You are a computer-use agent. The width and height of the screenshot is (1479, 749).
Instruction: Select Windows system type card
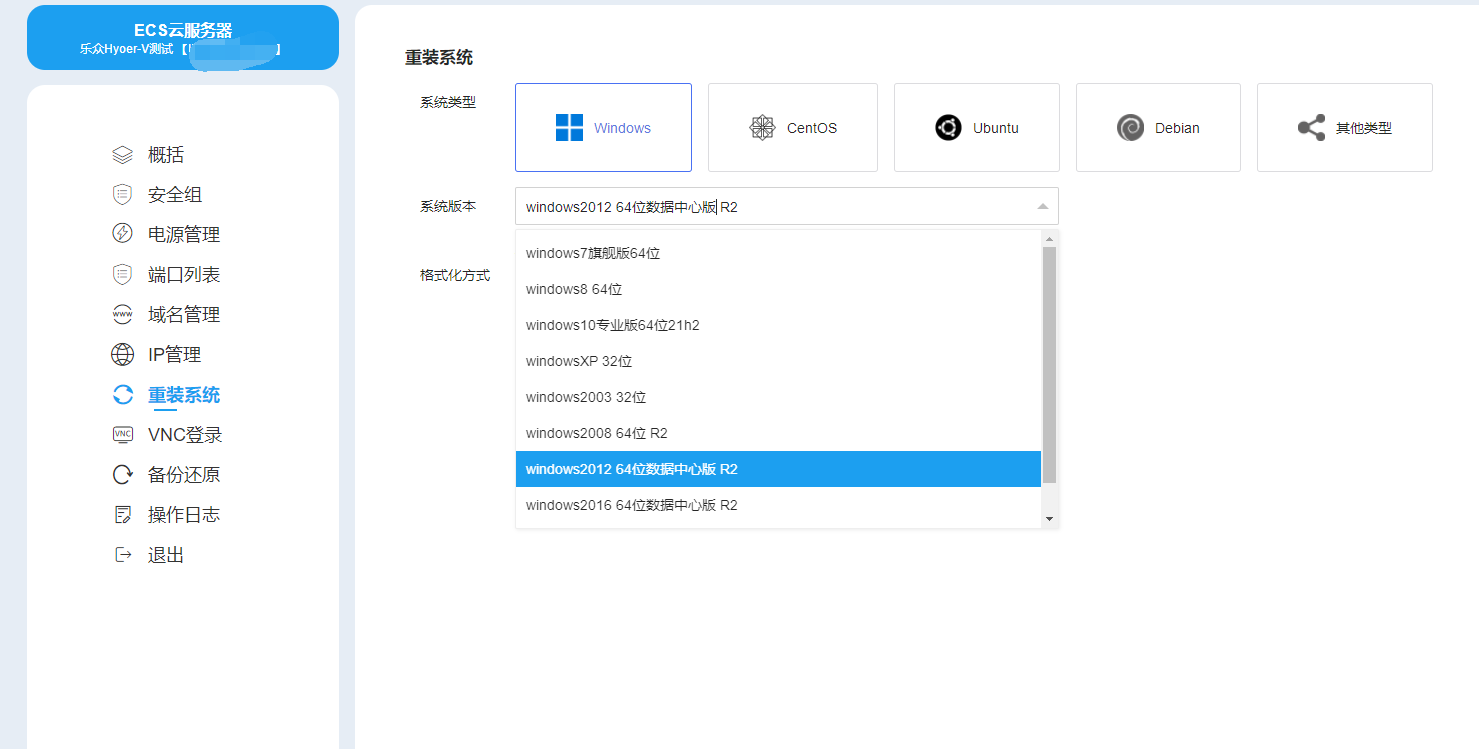pyautogui.click(x=603, y=127)
